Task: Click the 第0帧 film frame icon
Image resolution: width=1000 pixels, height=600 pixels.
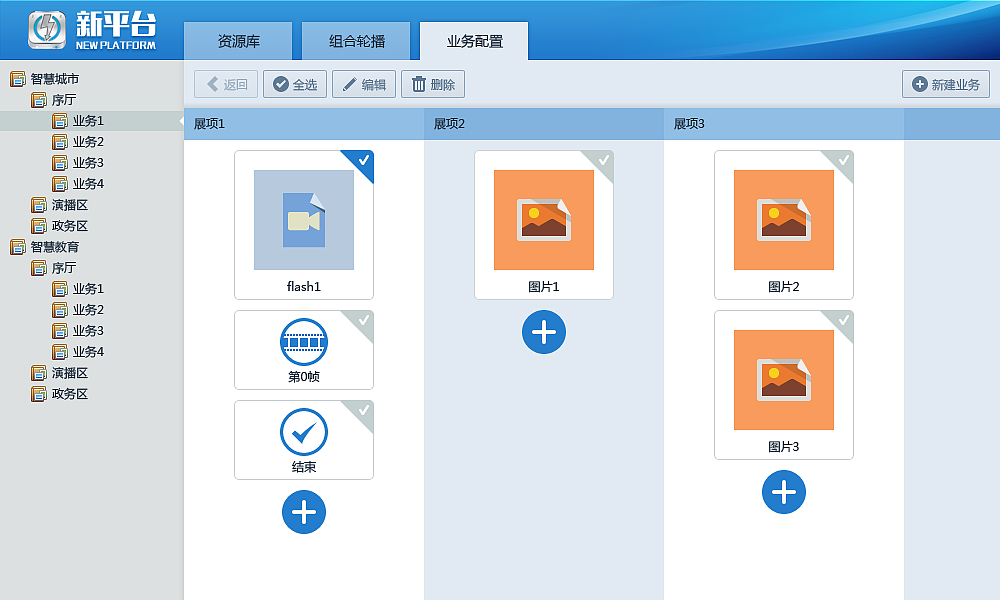Action: (304, 340)
